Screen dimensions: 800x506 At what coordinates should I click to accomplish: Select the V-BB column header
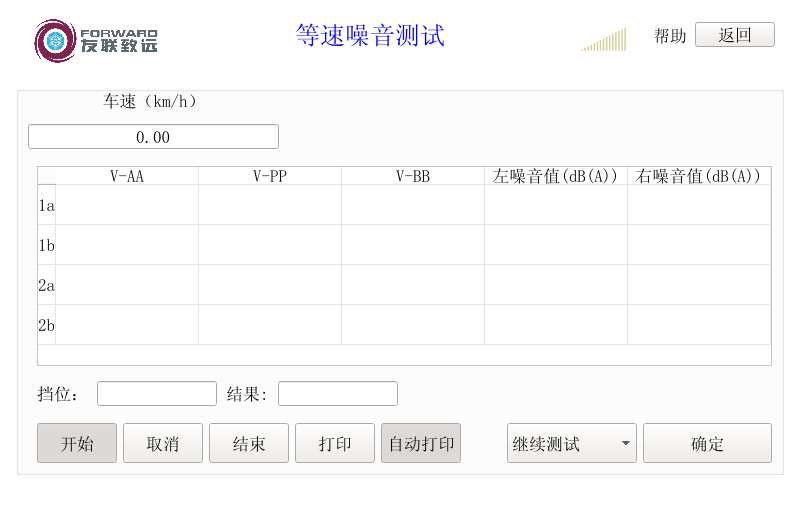point(413,176)
